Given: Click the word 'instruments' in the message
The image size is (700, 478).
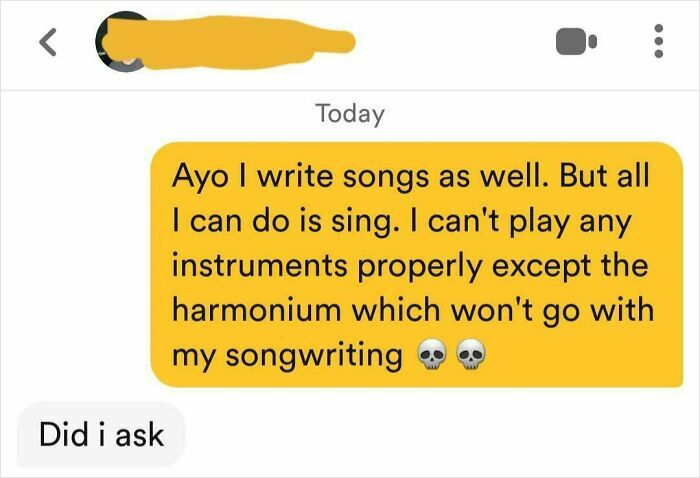Looking at the screenshot, I should (x=259, y=265).
